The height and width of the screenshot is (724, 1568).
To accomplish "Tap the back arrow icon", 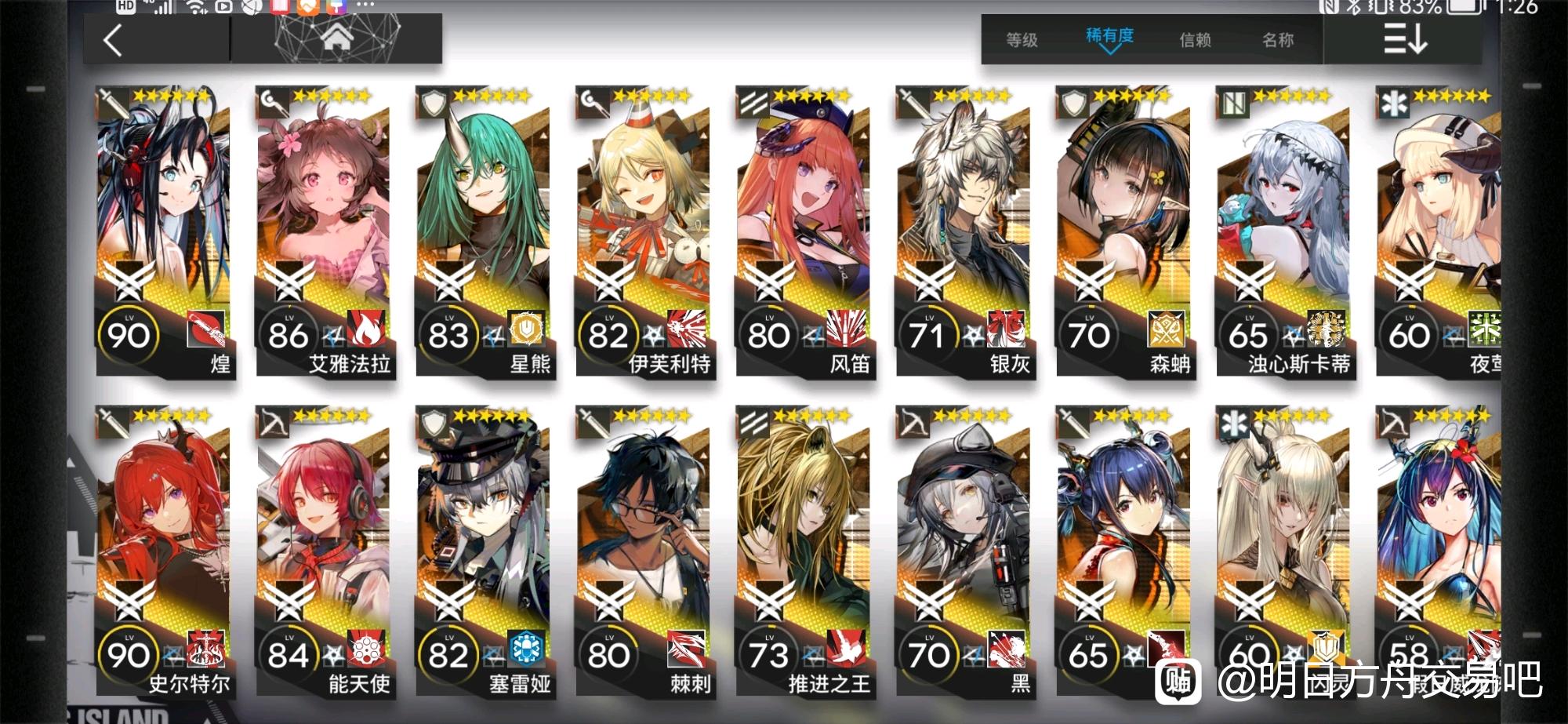I will pyautogui.click(x=113, y=40).
